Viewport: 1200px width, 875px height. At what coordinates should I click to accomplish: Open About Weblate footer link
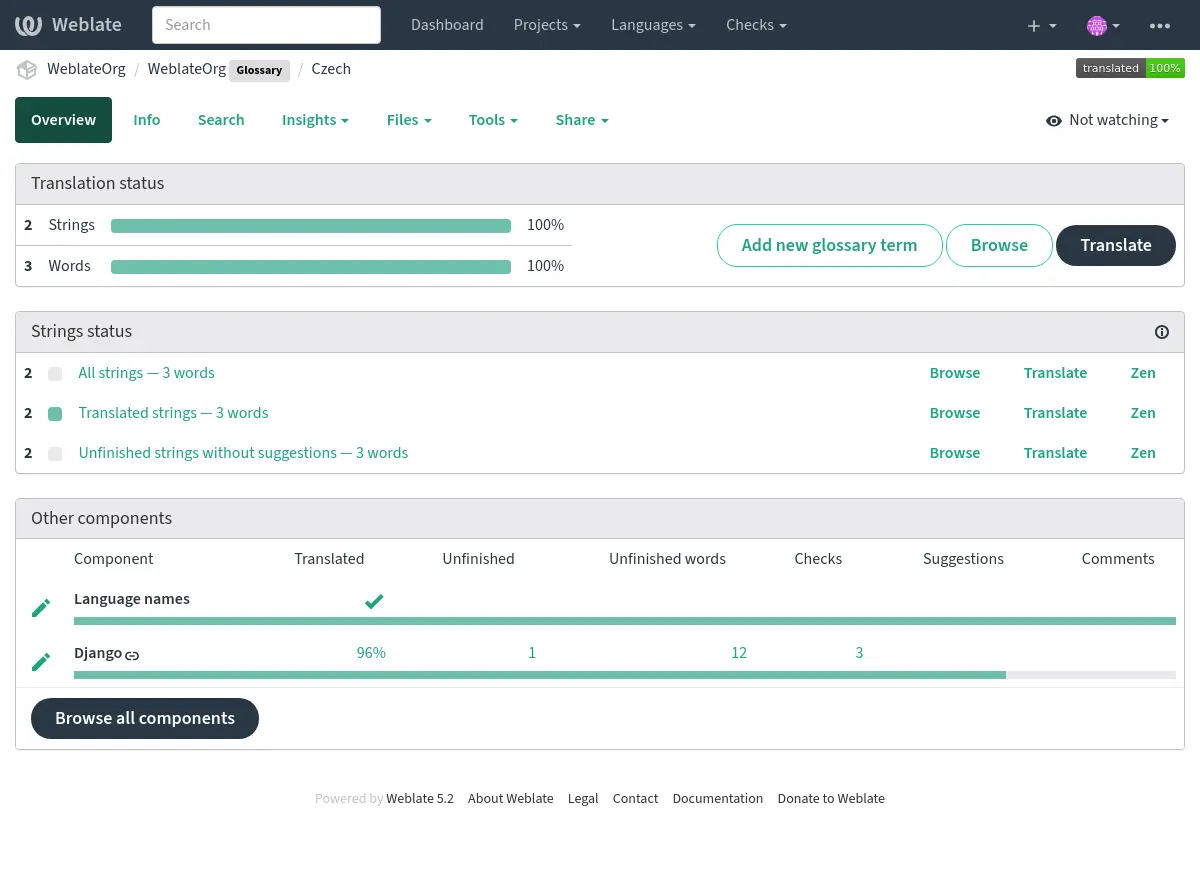tap(510, 799)
